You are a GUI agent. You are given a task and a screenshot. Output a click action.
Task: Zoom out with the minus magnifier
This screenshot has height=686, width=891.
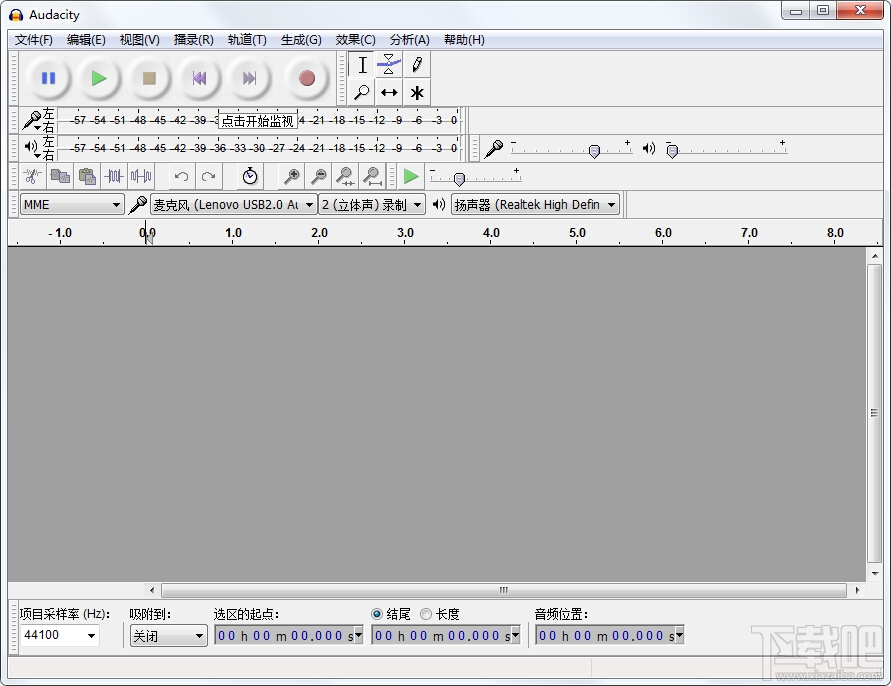tap(319, 177)
